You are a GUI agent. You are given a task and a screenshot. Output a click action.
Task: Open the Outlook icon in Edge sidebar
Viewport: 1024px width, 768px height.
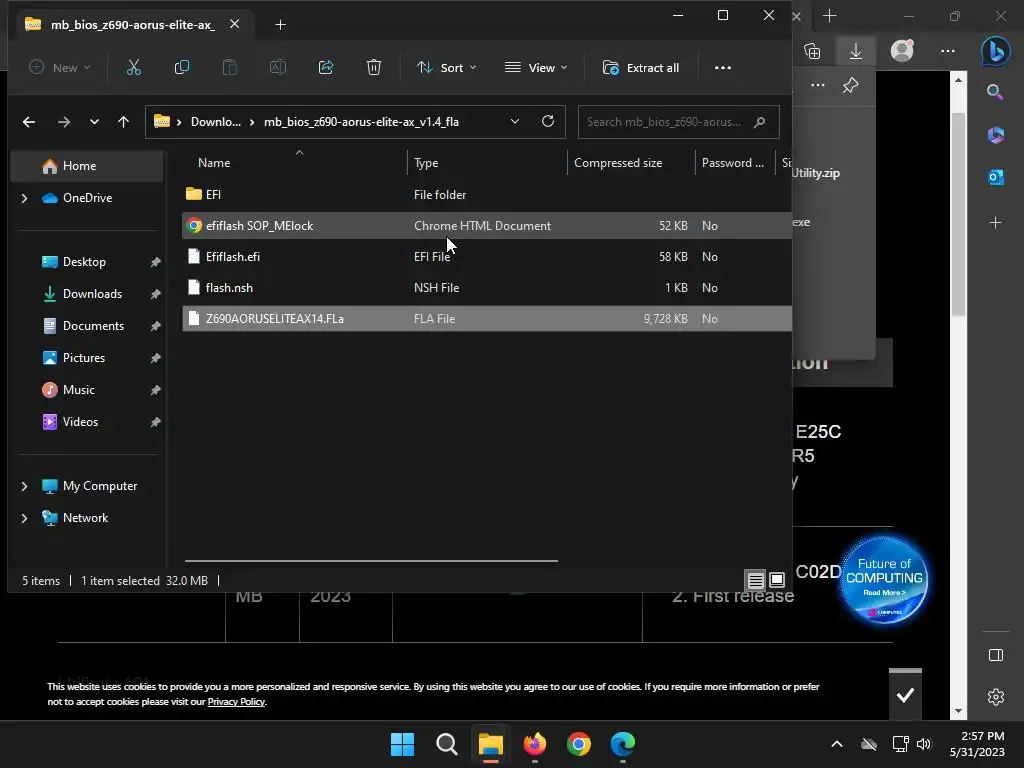point(995,176)
